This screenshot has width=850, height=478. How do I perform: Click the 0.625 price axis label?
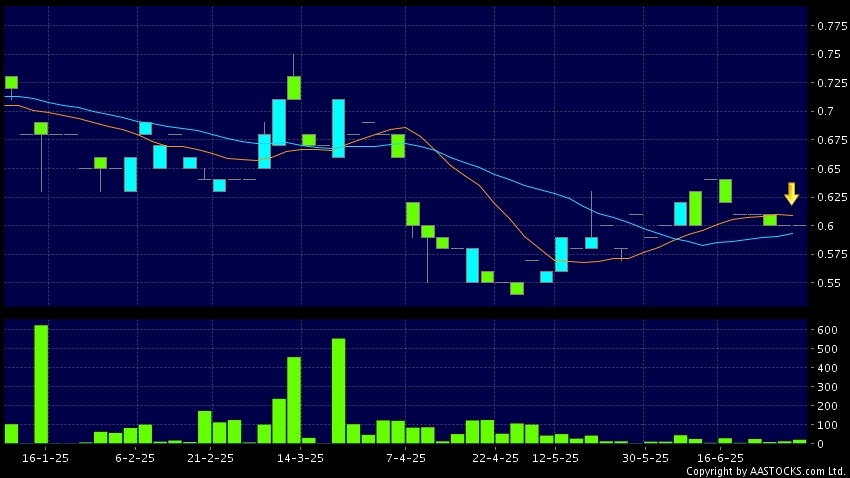coord(832,197)
